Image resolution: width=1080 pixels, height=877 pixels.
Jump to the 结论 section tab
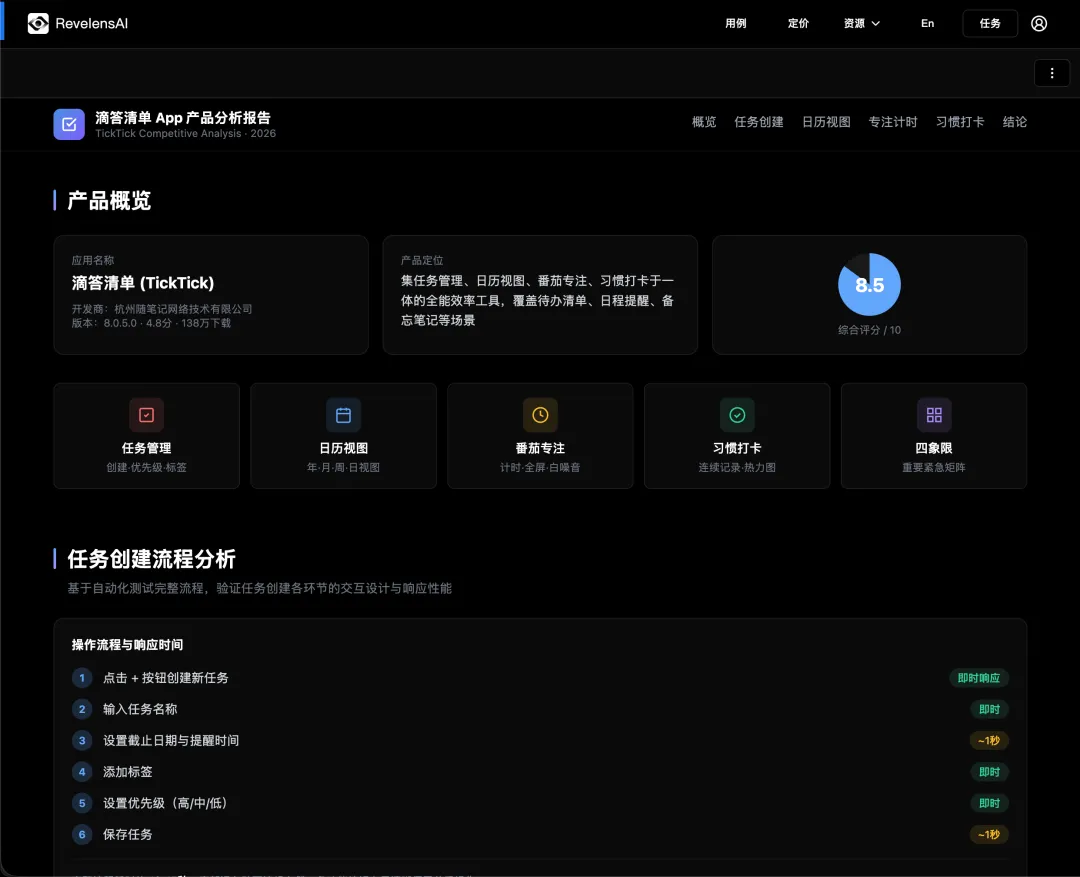[x=1015, y=122]
